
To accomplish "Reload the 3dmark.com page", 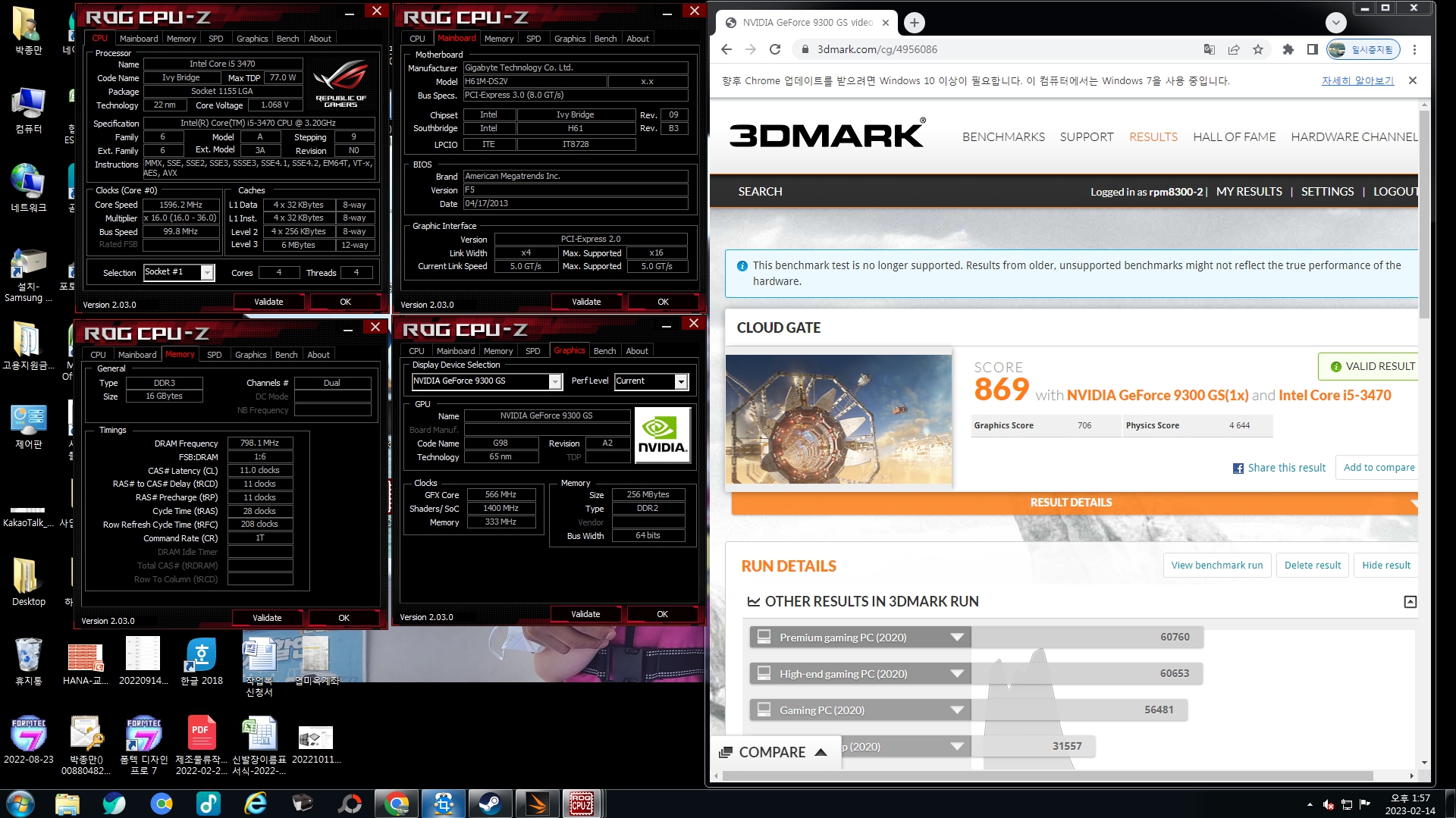I will [775, 49].
